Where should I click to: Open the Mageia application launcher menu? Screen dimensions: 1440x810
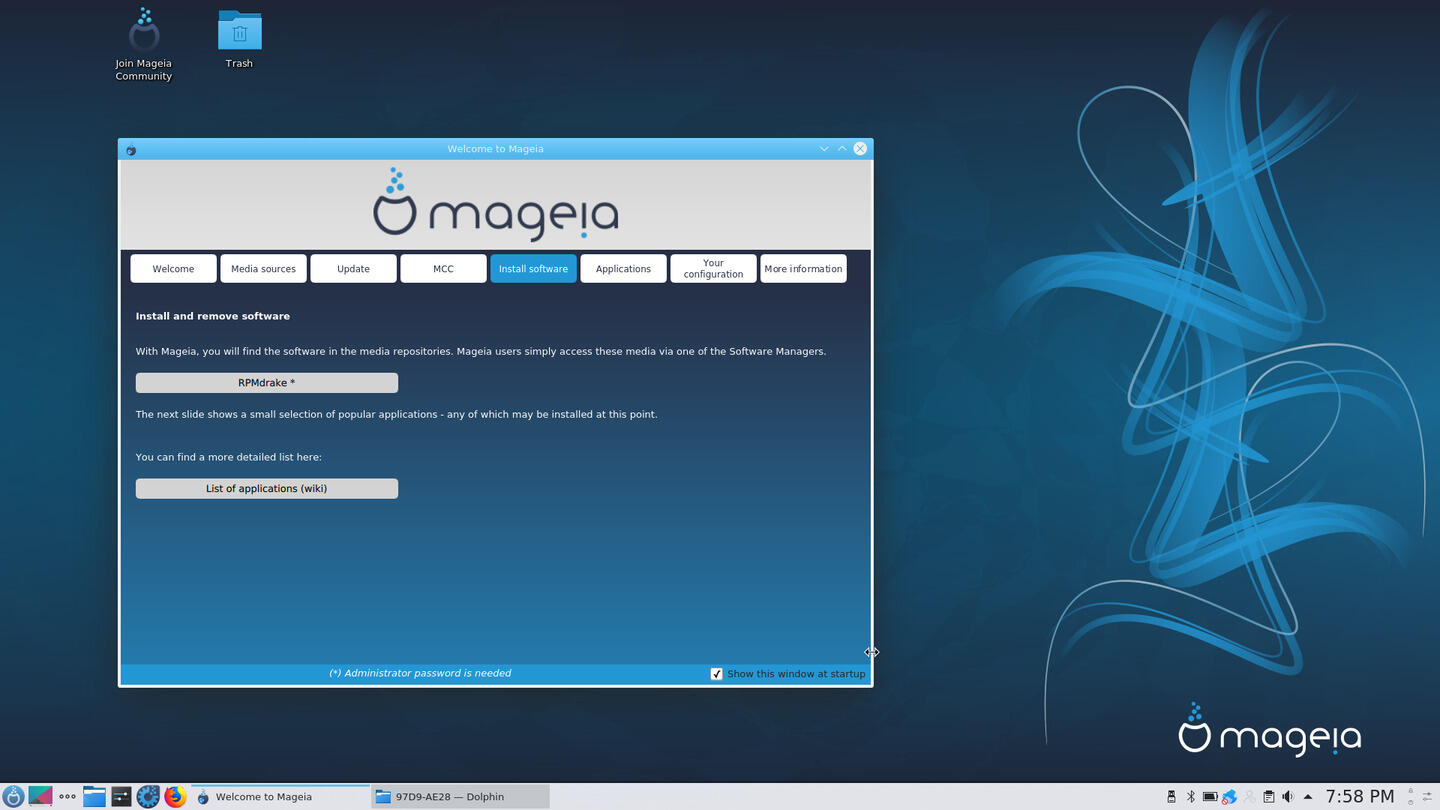tap(13, 797)
